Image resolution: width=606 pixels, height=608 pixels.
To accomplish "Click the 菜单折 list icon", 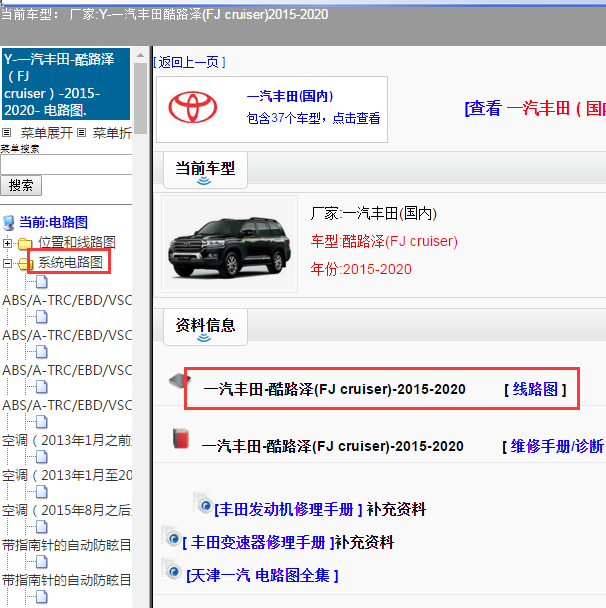I will pyautogui.click(x=81, y=133).
